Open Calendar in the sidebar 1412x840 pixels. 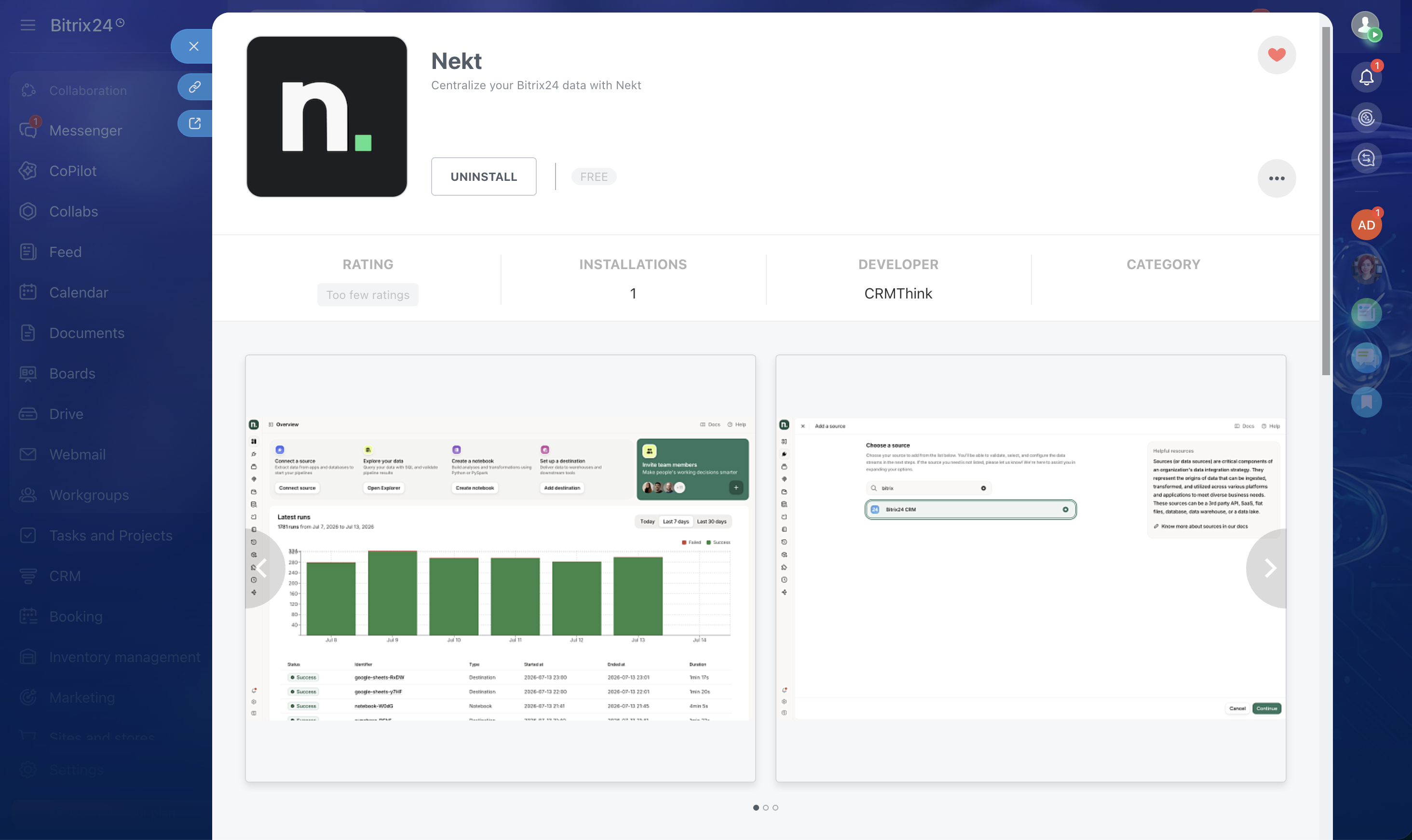tap(78, 292)
